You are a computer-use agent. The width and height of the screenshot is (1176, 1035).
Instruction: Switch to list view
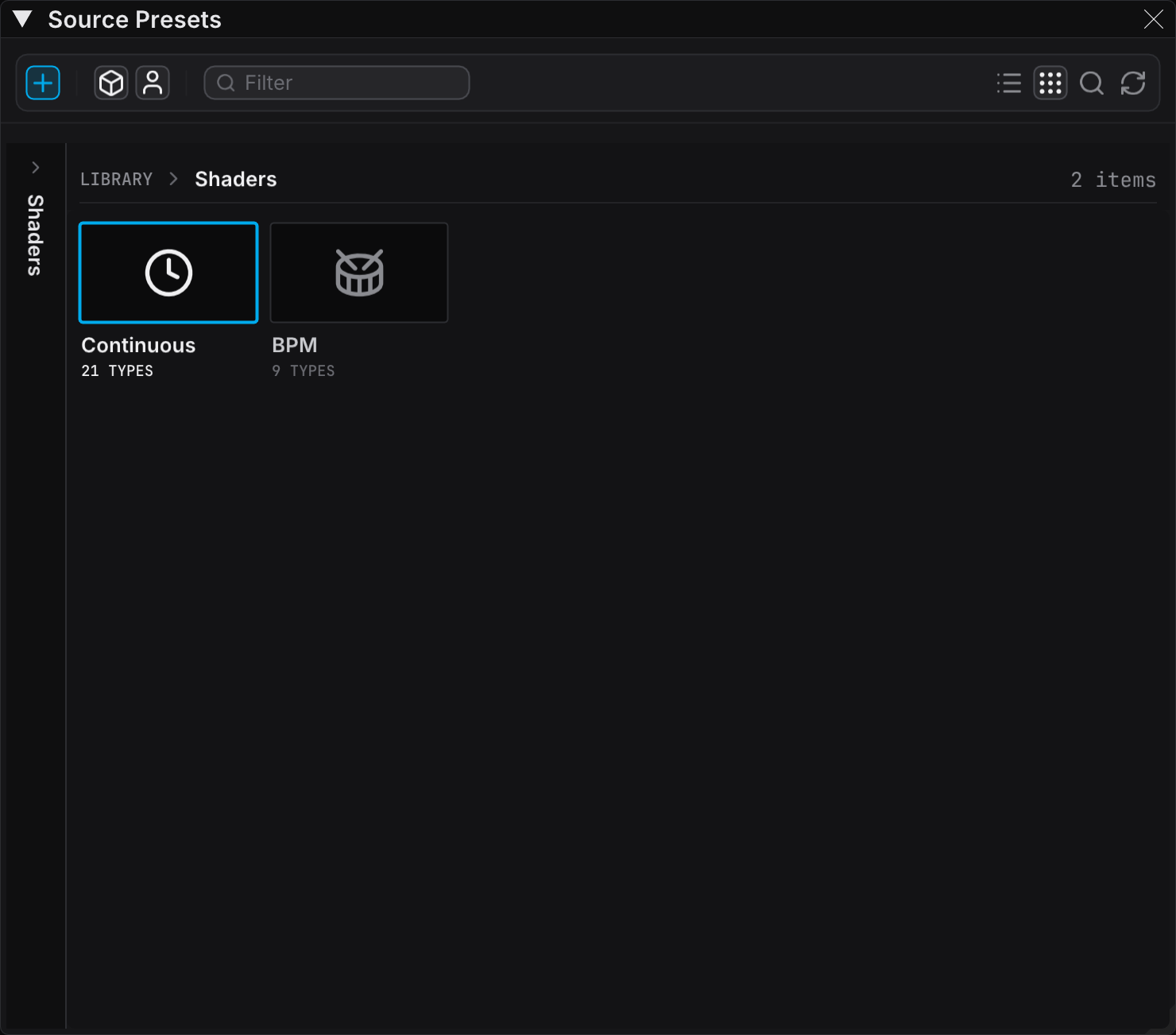coord(1009,83)
